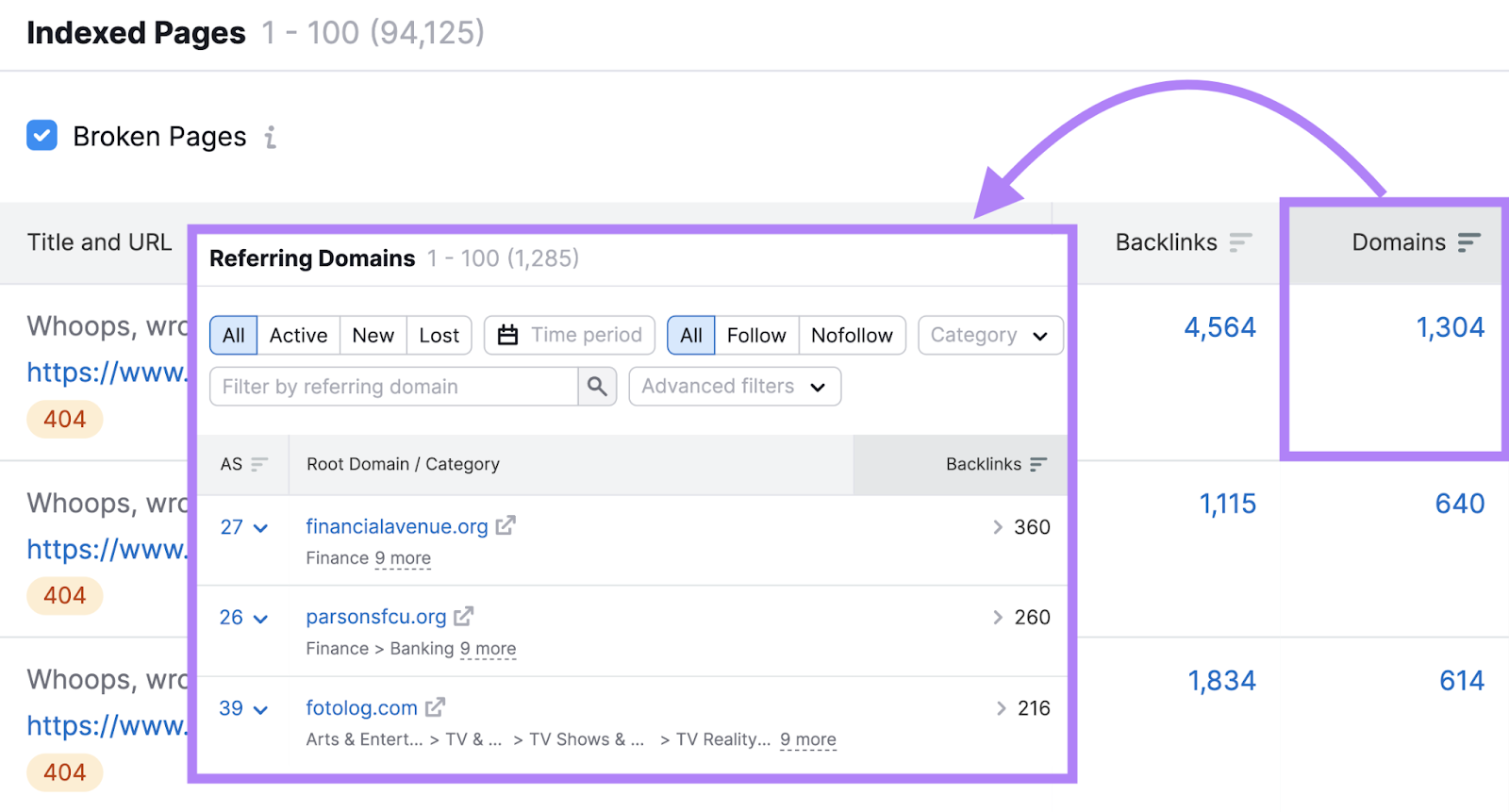Open the Time period date picker
Image resolution: width=1509 pixels, height=812 pixels.
pos(570,336)
